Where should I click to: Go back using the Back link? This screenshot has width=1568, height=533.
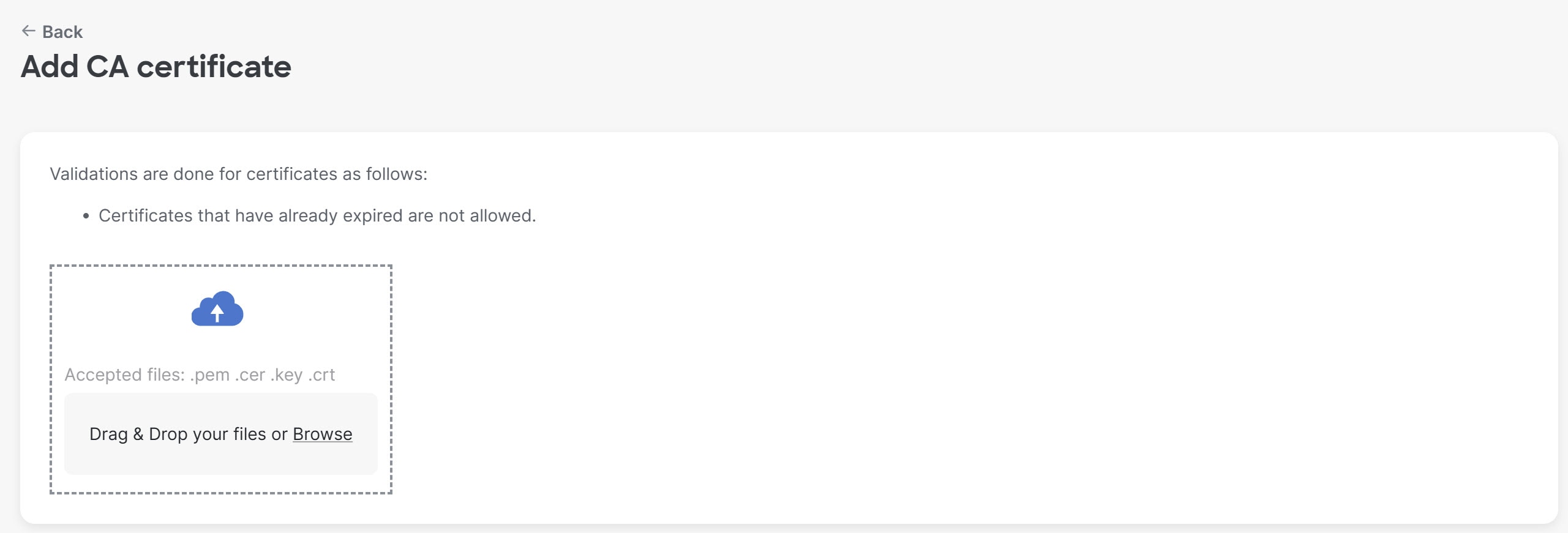tap(62, 32)
